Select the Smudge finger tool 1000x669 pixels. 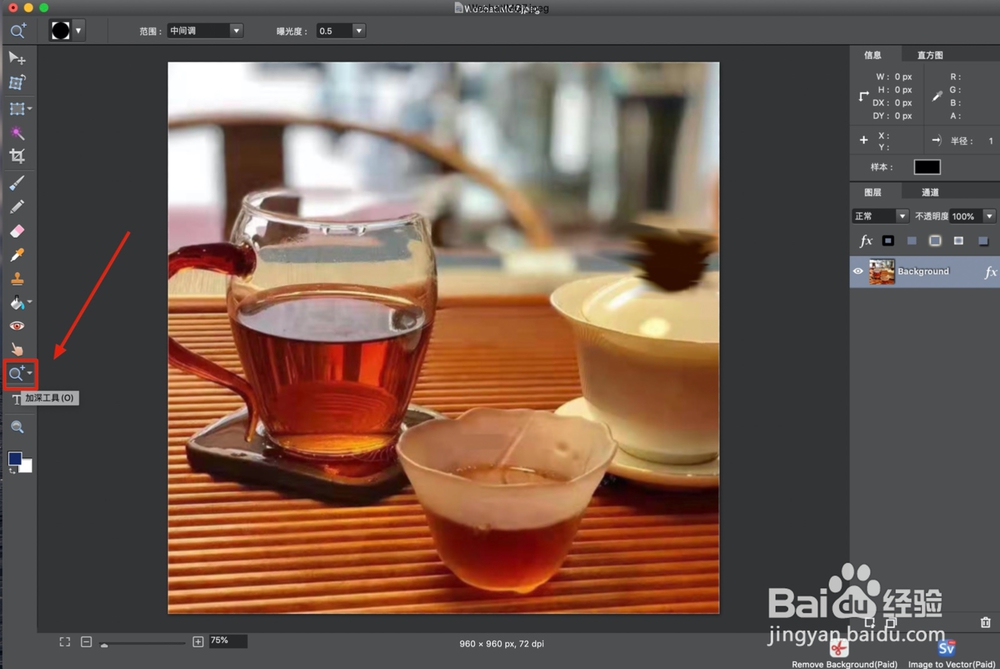17,349
